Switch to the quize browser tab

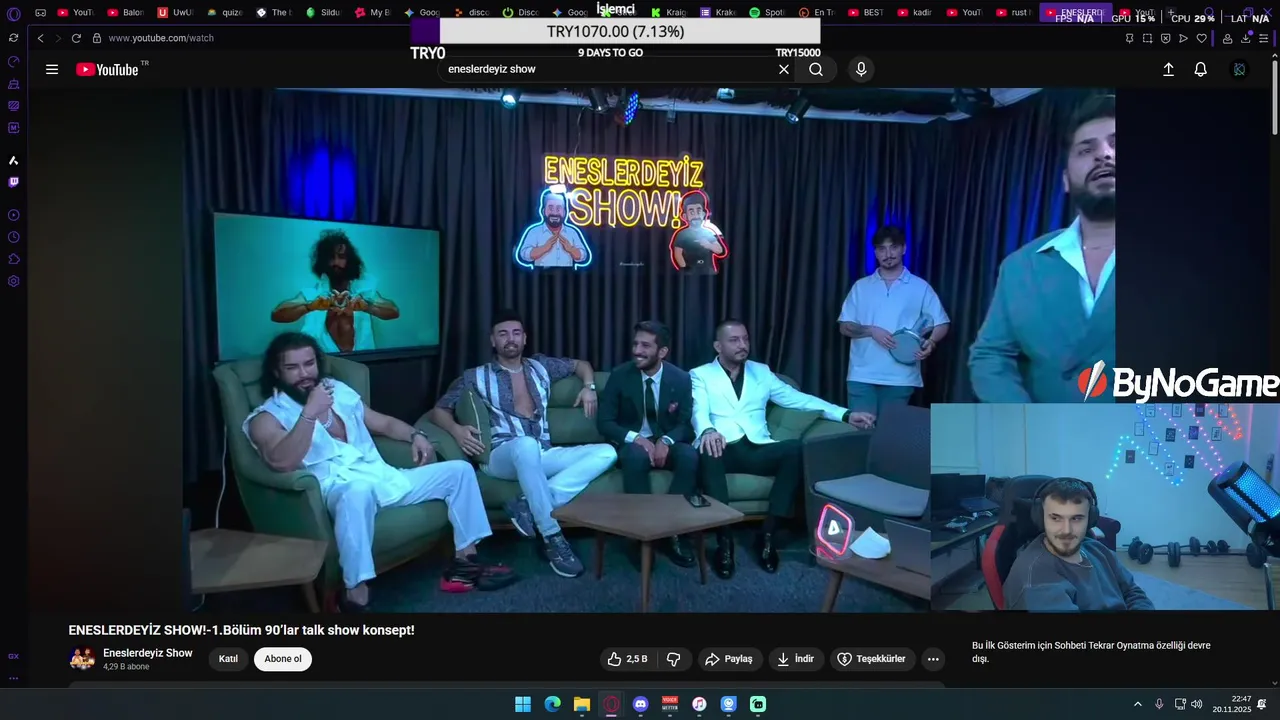click(226, 13)
